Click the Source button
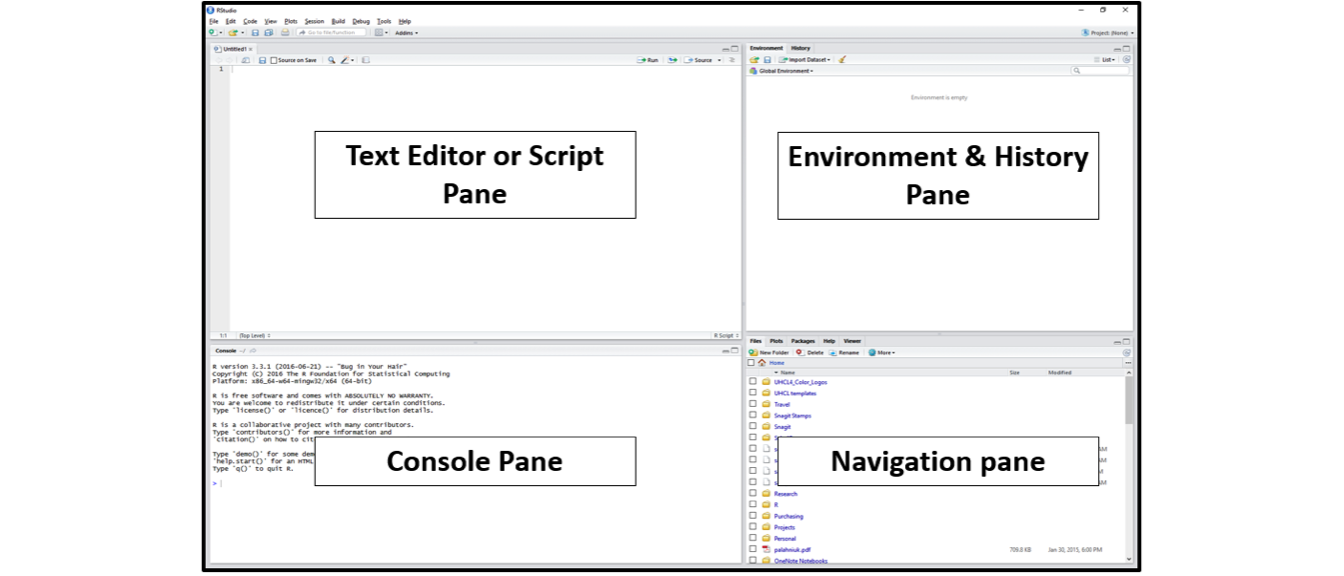 click(698, 60)
